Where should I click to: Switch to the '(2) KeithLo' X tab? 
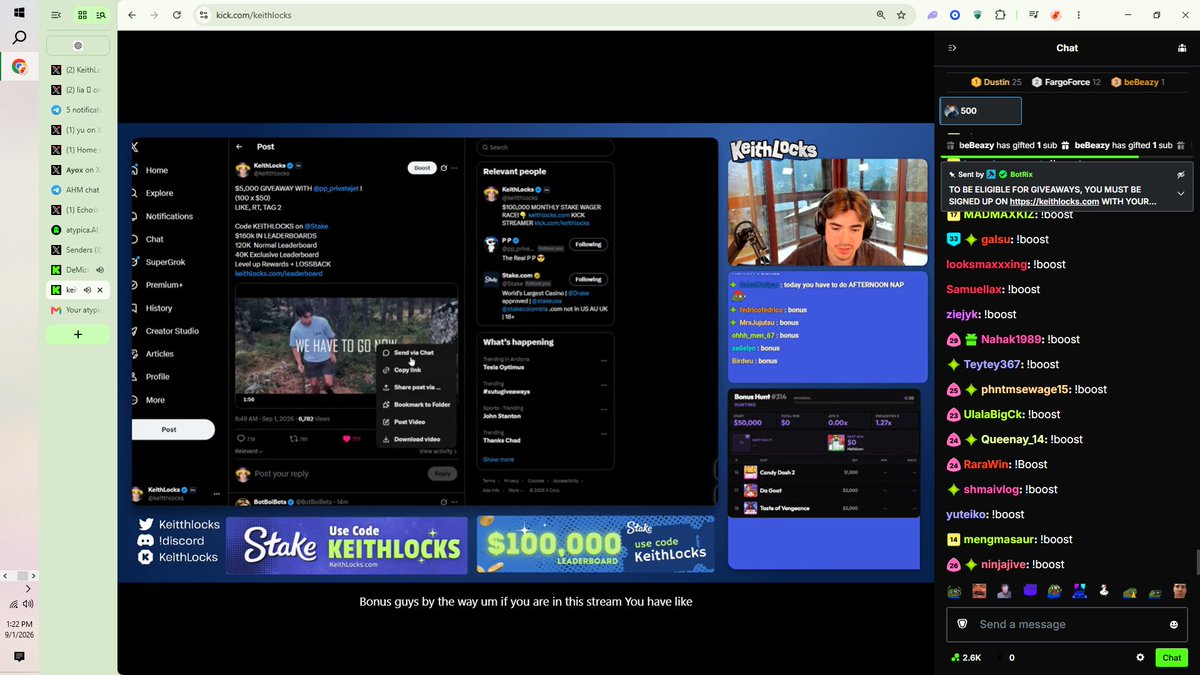pos(77,70)
